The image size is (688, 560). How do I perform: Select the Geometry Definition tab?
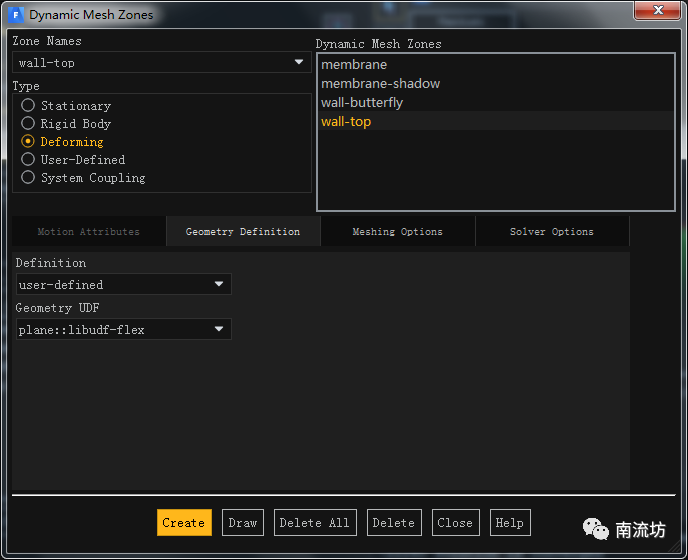click(x=242, y=232)
